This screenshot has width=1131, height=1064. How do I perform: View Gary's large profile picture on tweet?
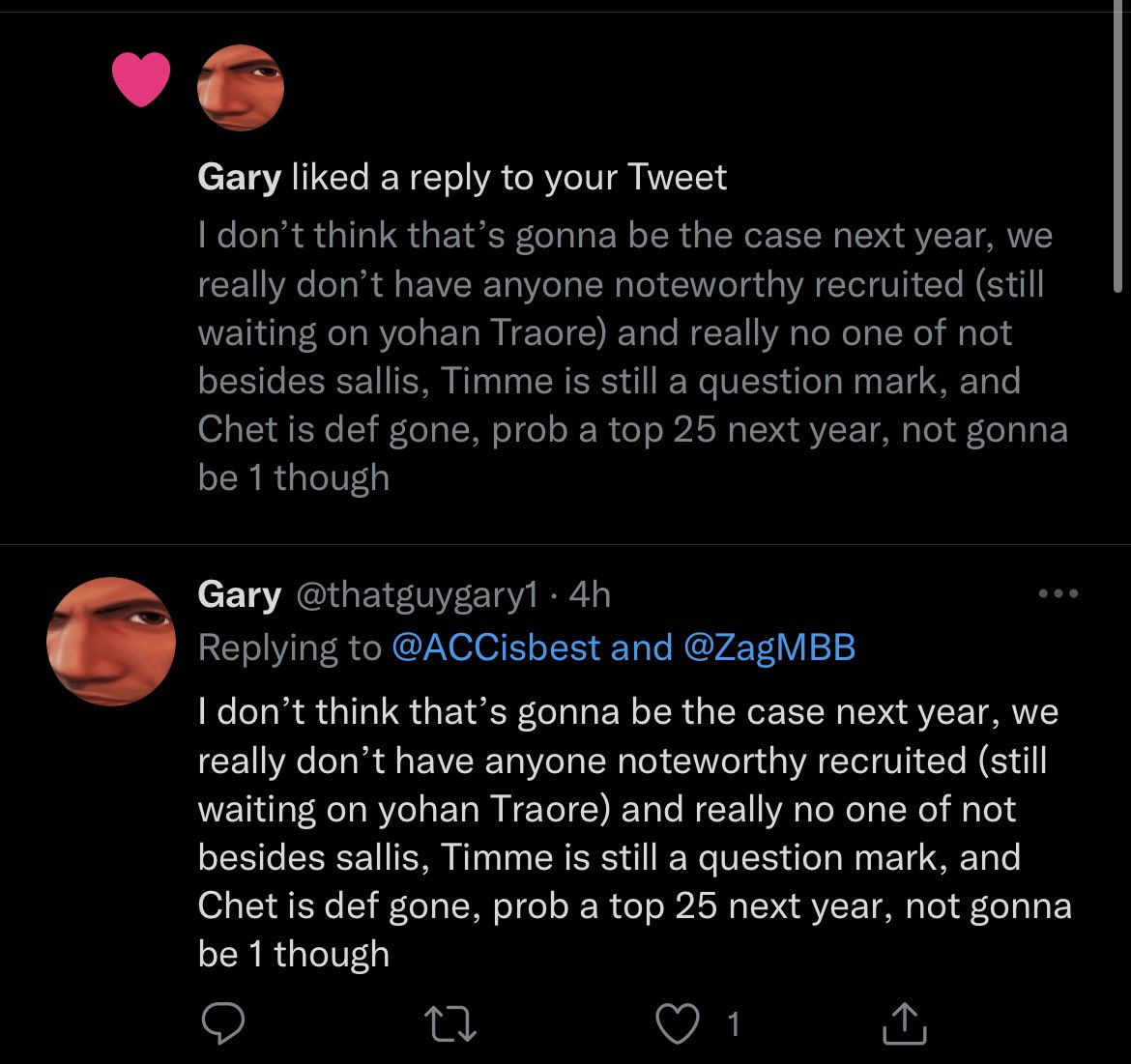111,641
